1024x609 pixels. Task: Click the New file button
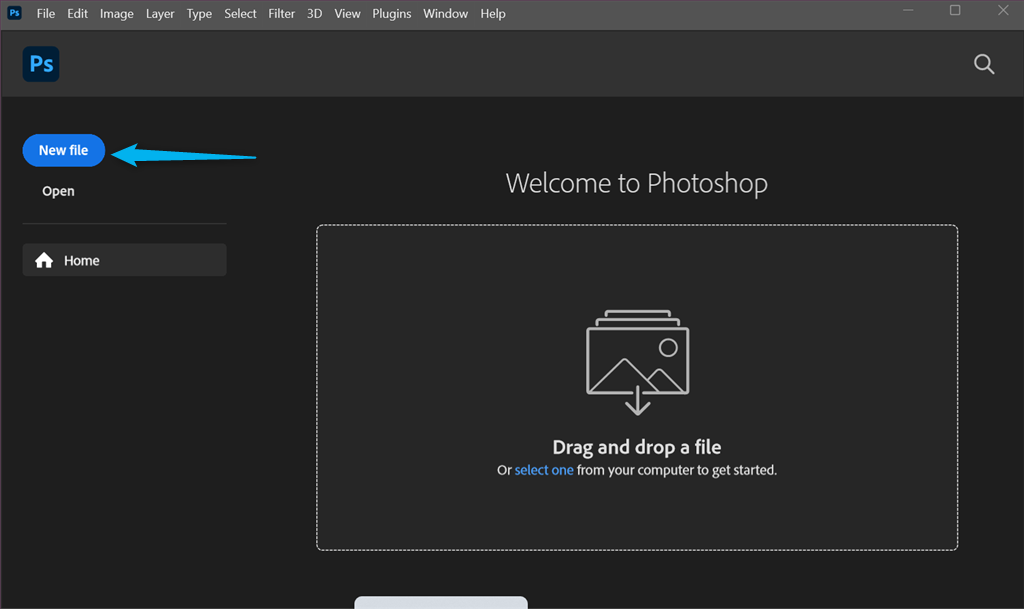(x=64, y=150)
